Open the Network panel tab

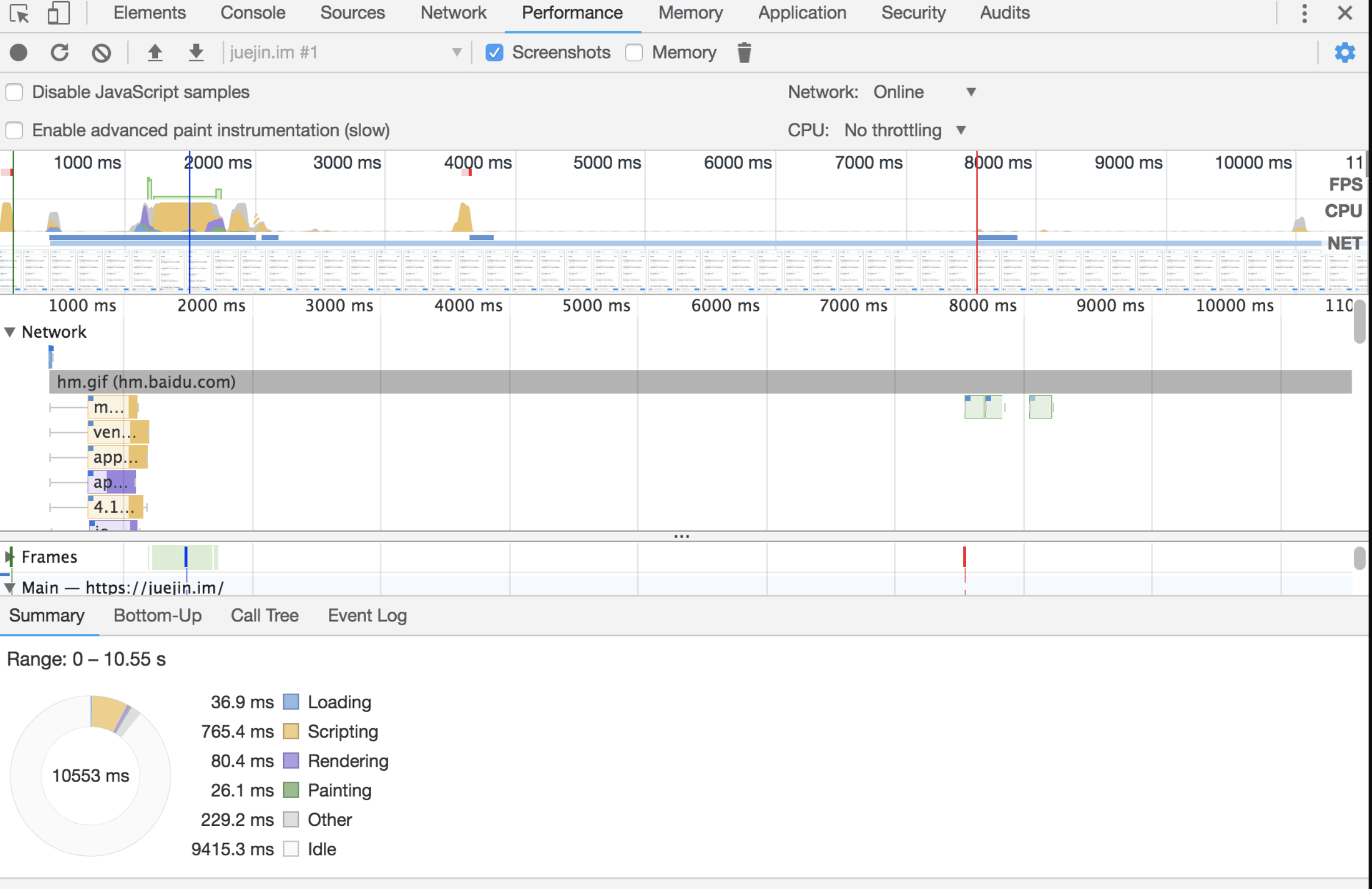click(x=453, y=13)
